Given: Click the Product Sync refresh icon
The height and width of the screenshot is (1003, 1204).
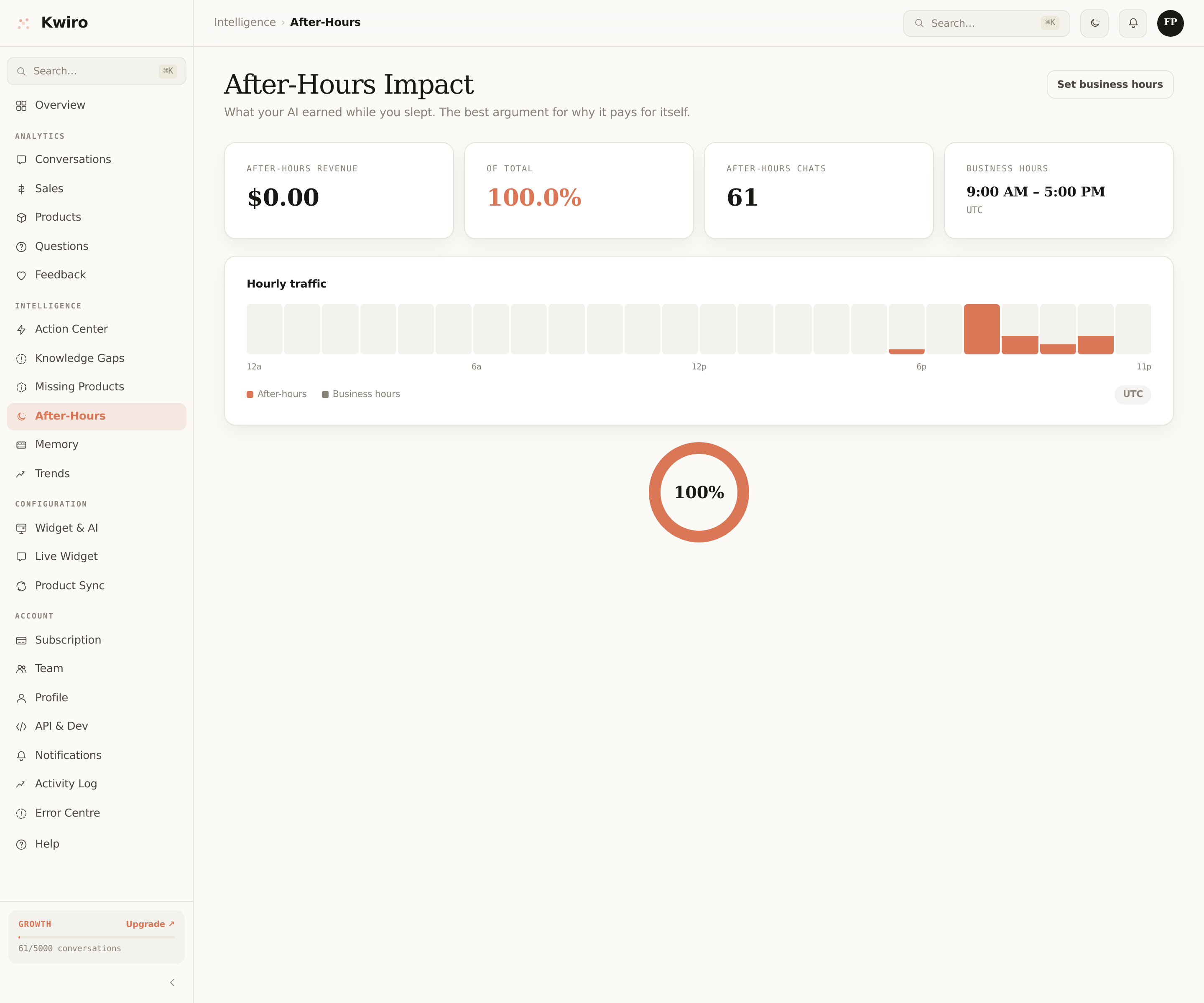Looking at the screenshot, I should coord(21,586).
